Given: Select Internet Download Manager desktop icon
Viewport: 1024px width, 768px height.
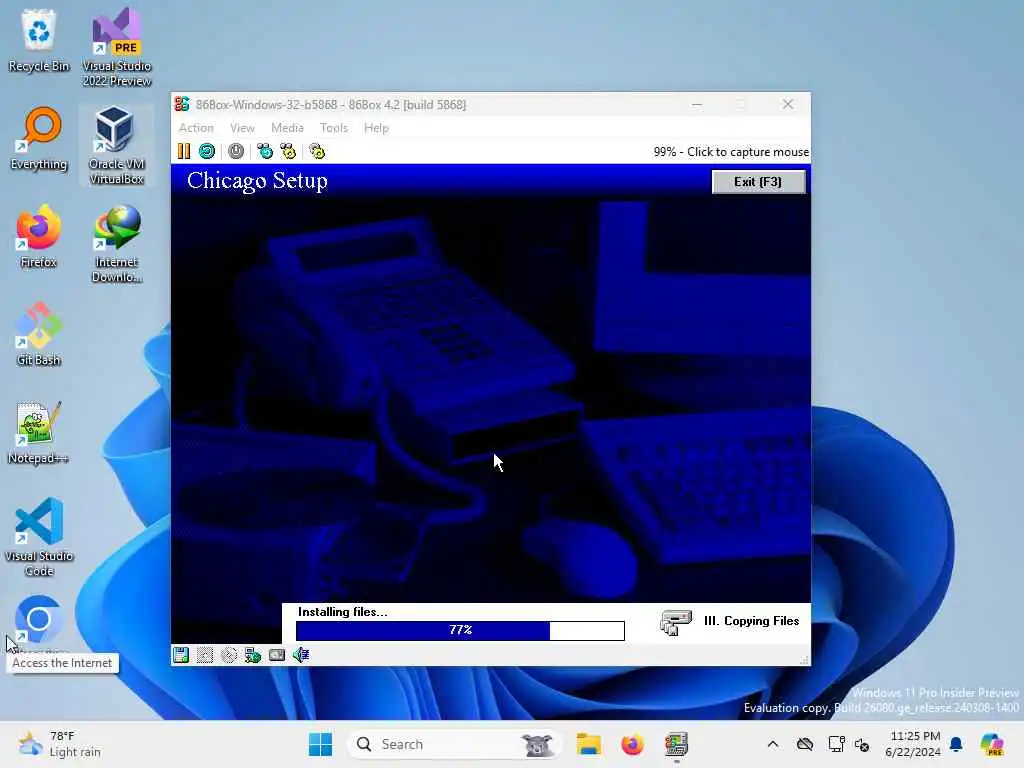Looking at the screenshot, I should click(x=117, y=243).
